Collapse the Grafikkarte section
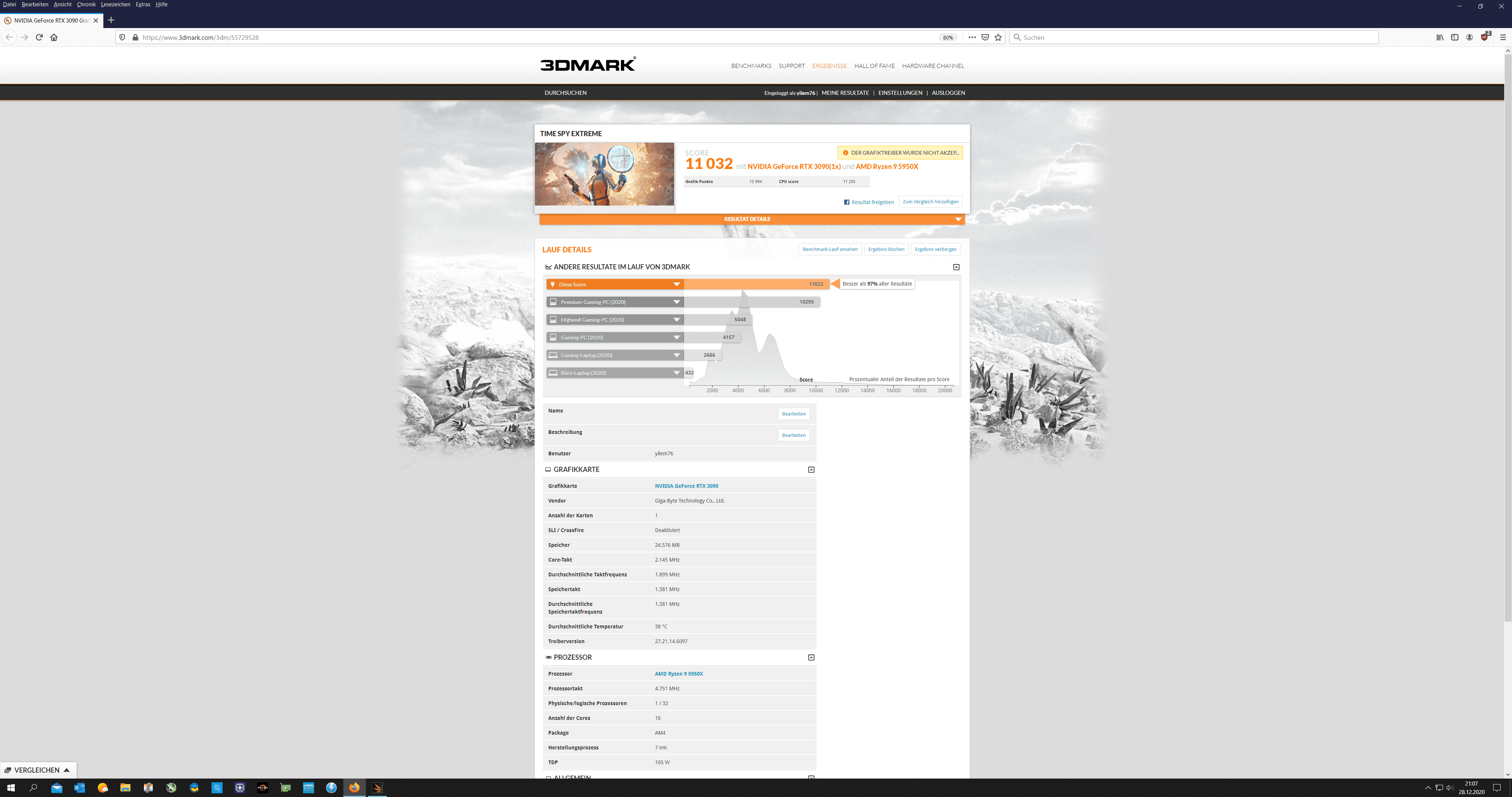The width and height of the screenshot is (1512, 797). point(811,469)
